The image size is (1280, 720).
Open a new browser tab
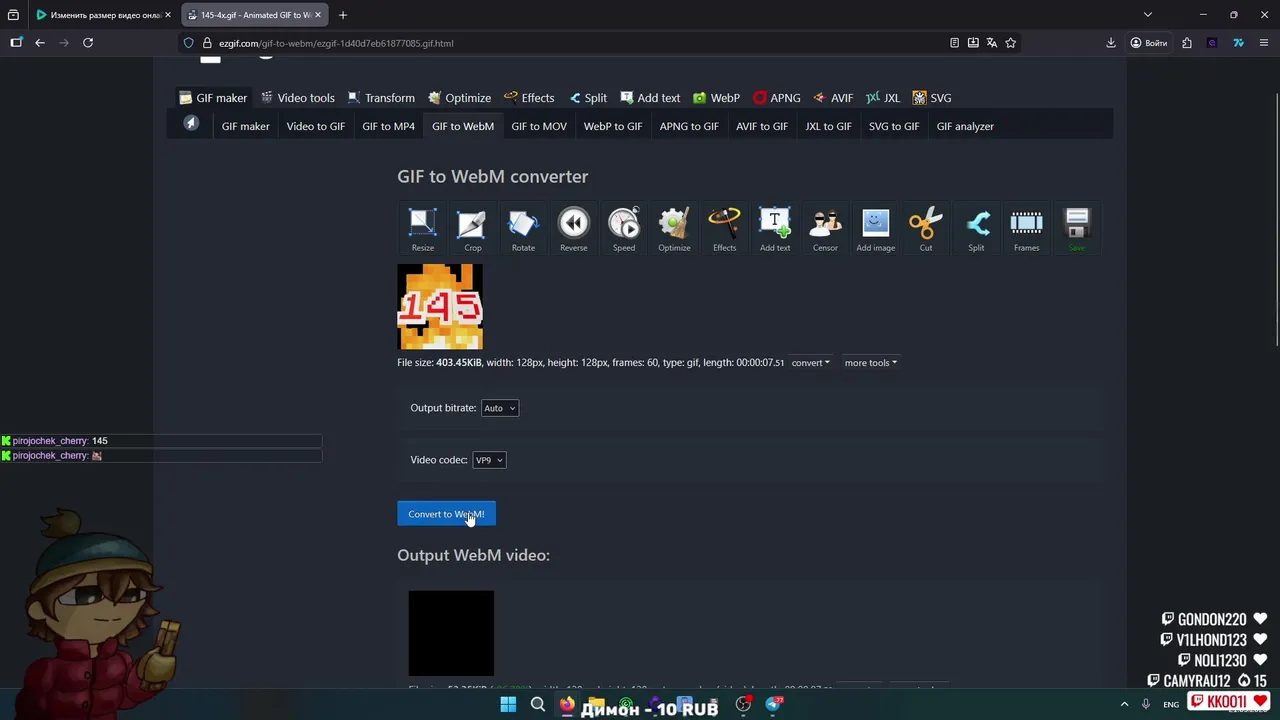point(342,15)
